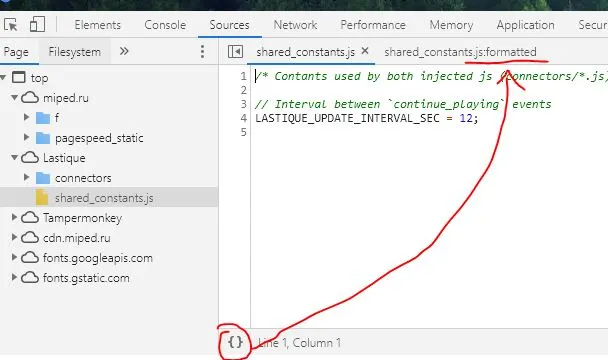Open the shared_constants.js:formatted tab
This screenshot has height=360, width=608.
[460, 52]
